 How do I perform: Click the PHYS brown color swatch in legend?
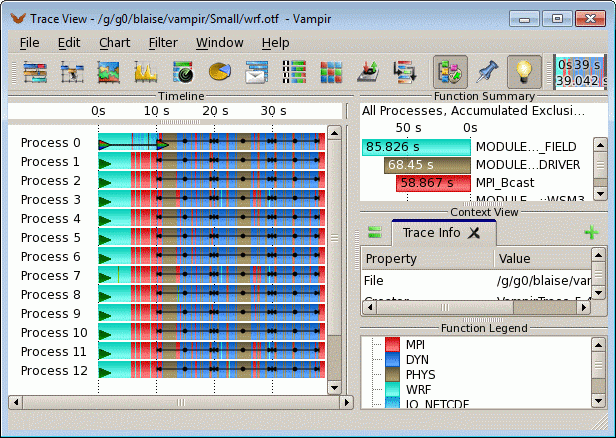coord(392,375)
